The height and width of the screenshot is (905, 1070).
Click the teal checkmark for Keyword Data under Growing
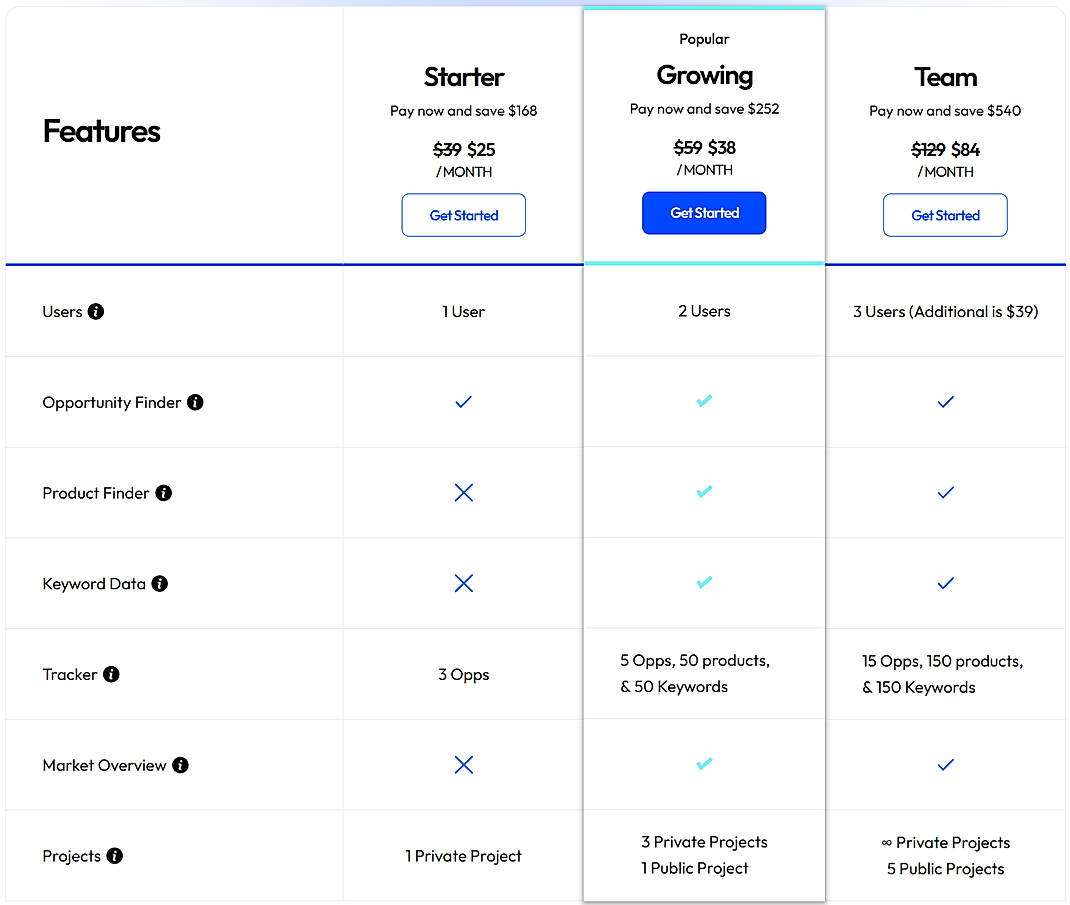pos(704,583)
